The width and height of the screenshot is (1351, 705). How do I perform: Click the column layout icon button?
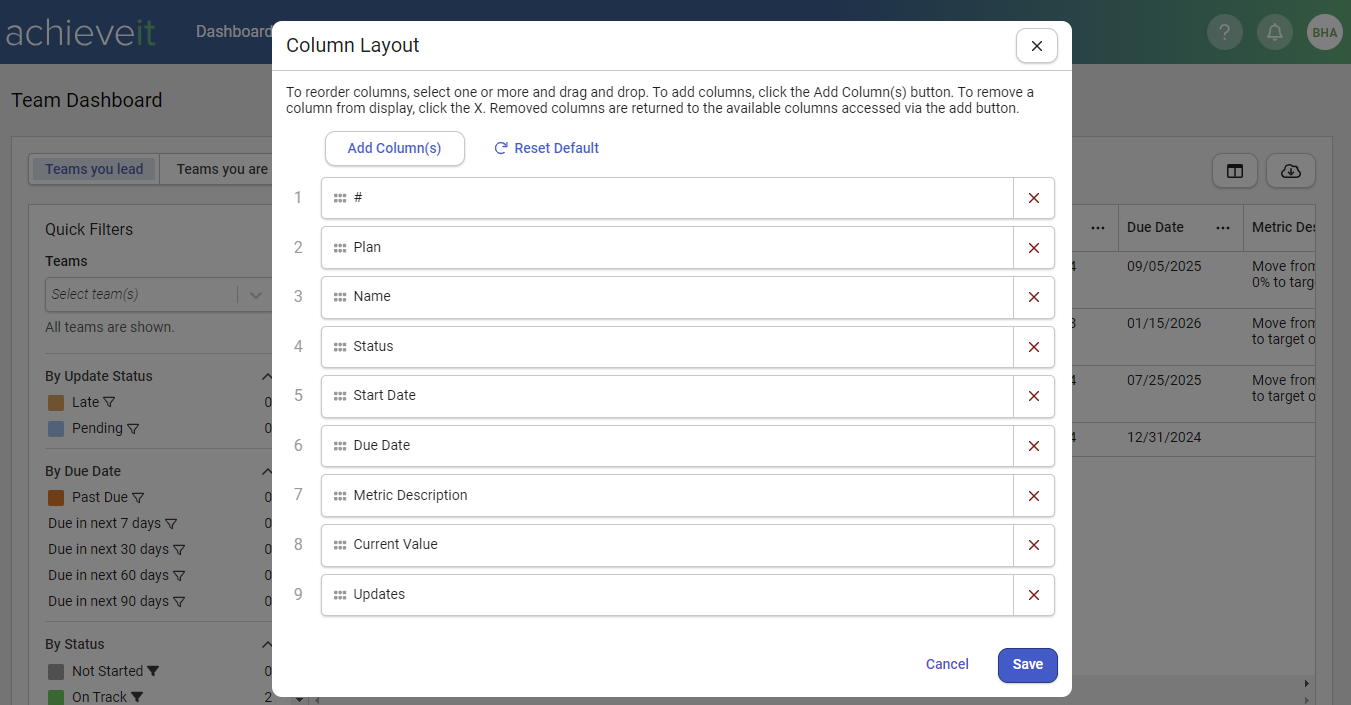tap(1235, 171)
